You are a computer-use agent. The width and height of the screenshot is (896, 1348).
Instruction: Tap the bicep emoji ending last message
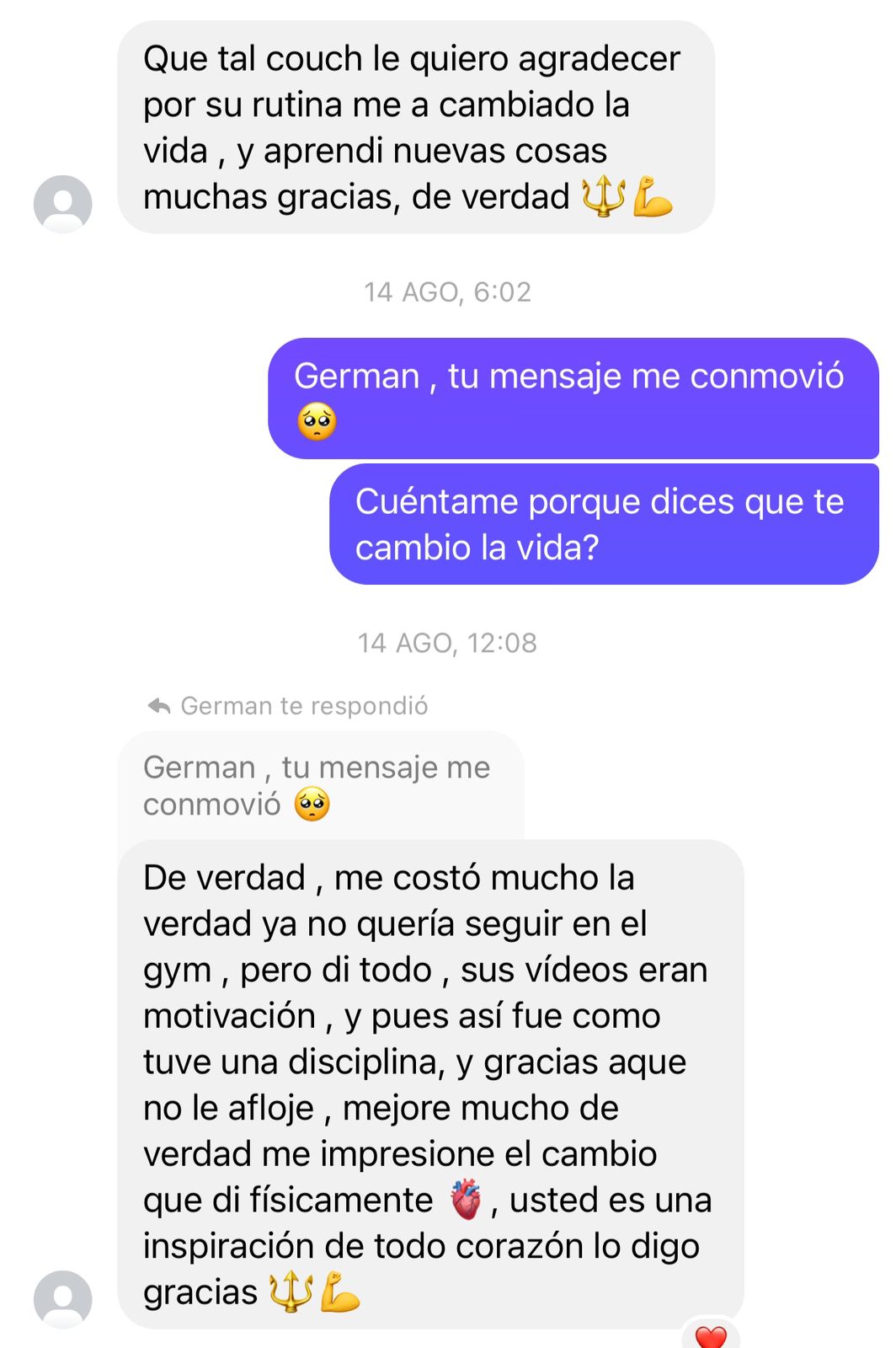tap(340, 1292)
